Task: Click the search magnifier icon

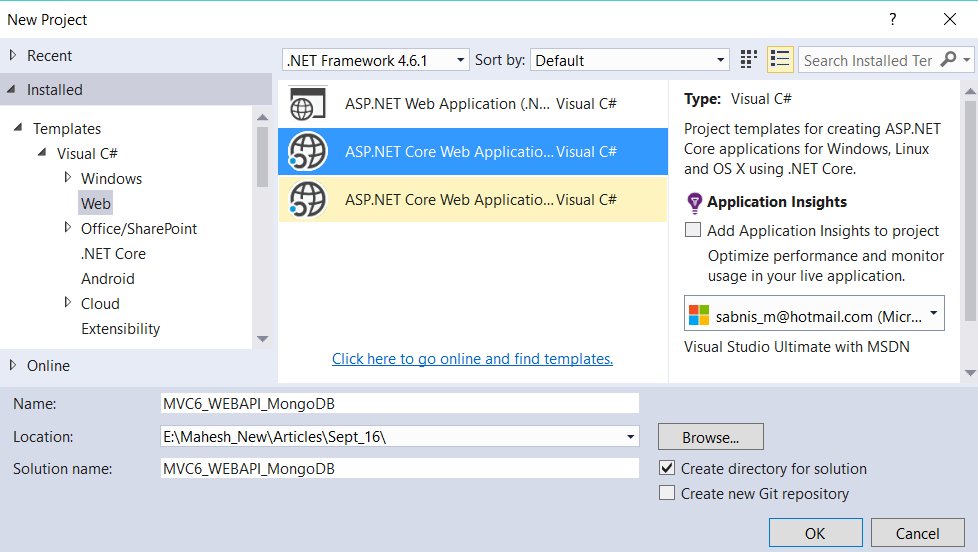Action: pos(948,59)
